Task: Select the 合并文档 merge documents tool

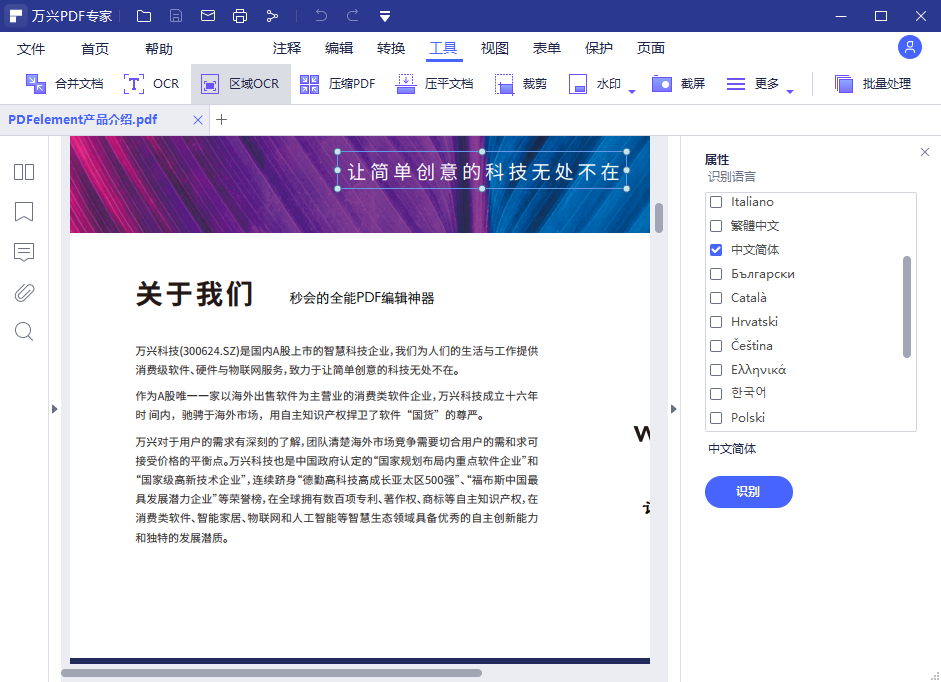Action: pos(63,83)
